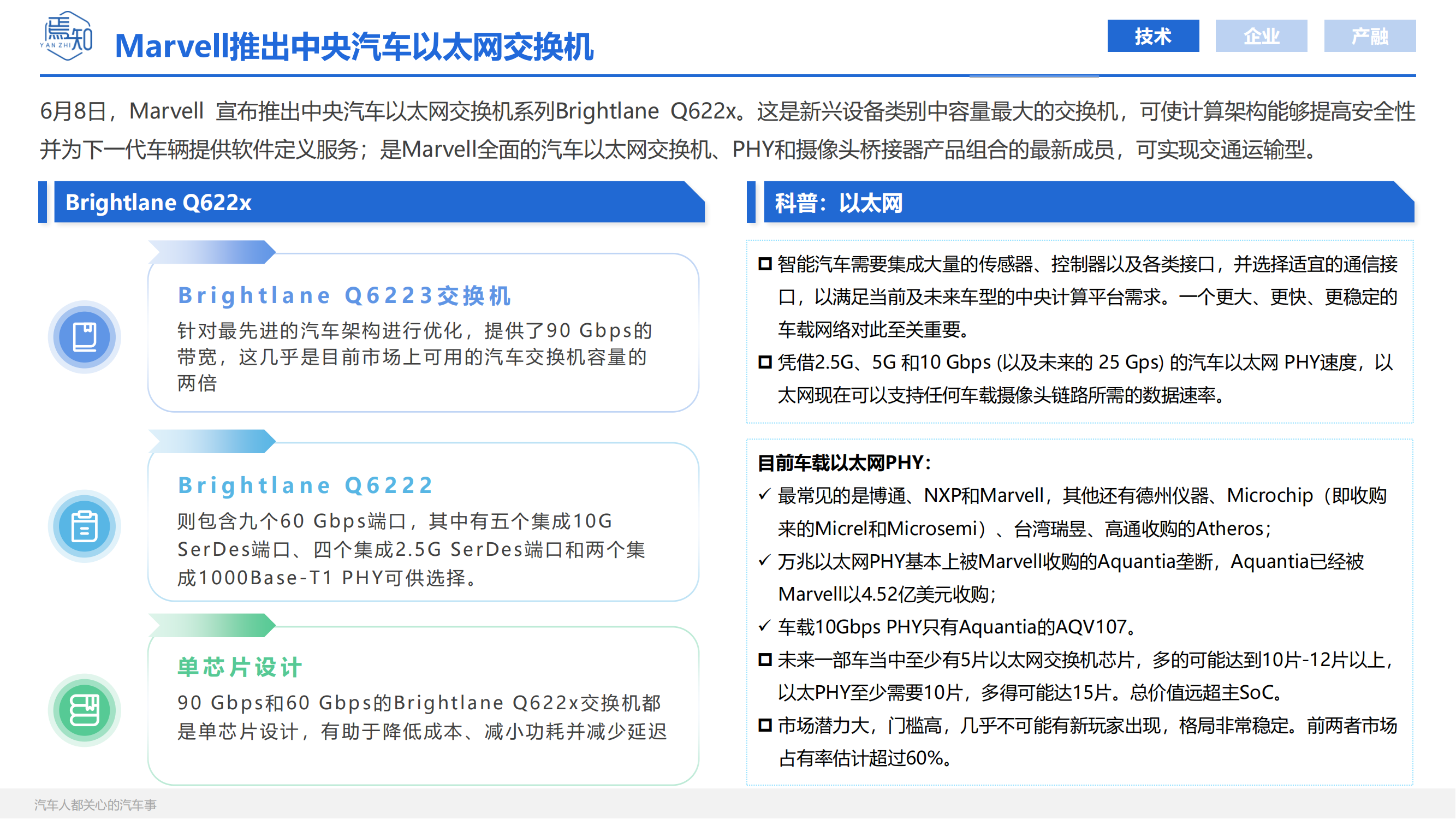This screenshot has width=1456, height=819.
Task: Click the 单芯片设计 heading
Action: coord(240,667)
